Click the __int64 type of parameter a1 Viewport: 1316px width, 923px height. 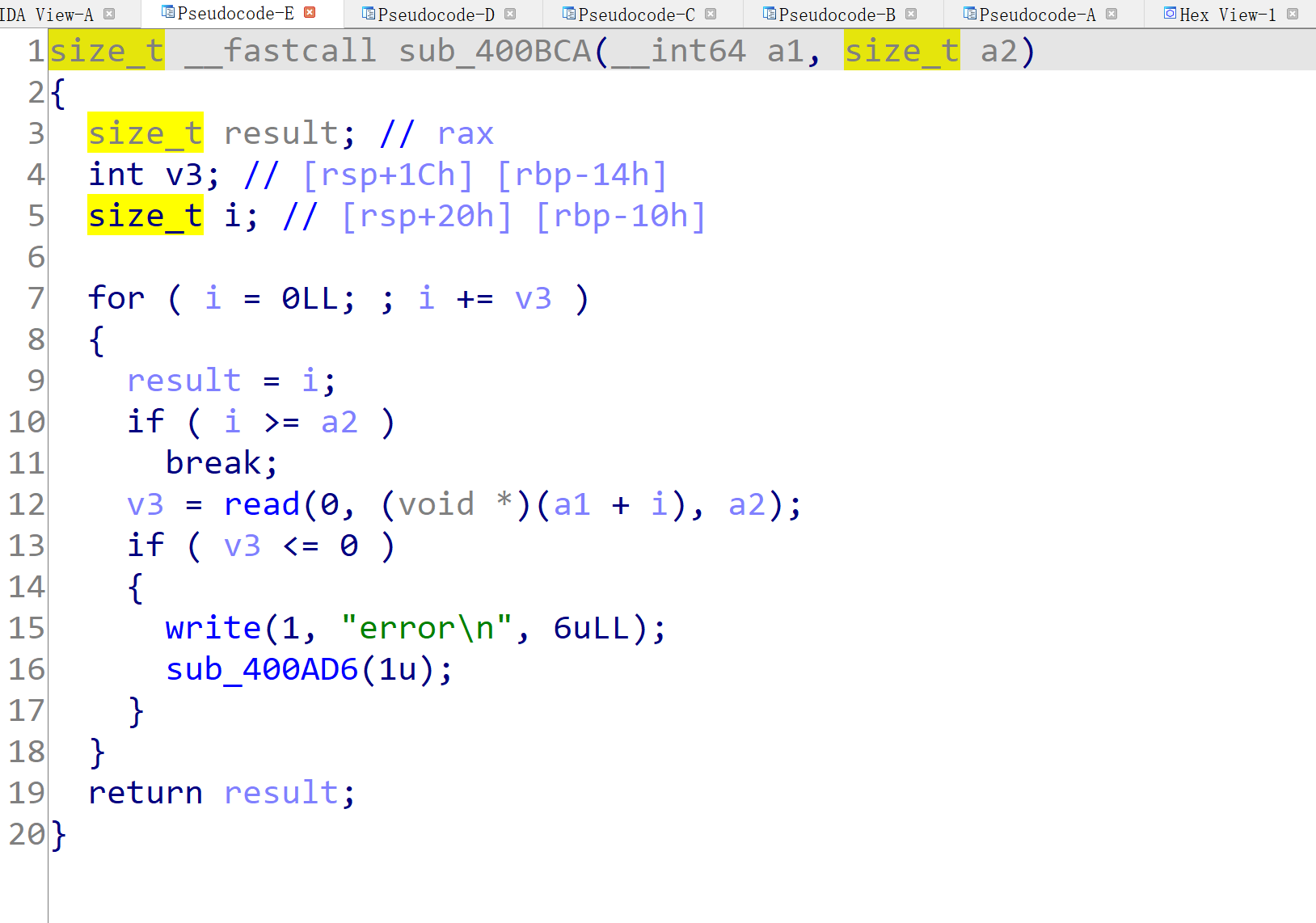pos(679,50)
